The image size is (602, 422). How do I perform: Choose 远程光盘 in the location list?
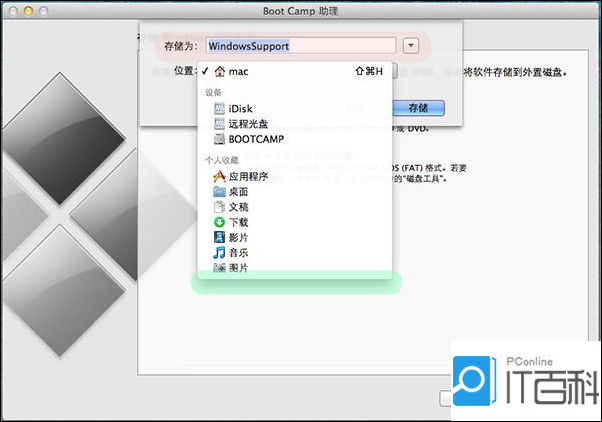(x=295, y=124)
